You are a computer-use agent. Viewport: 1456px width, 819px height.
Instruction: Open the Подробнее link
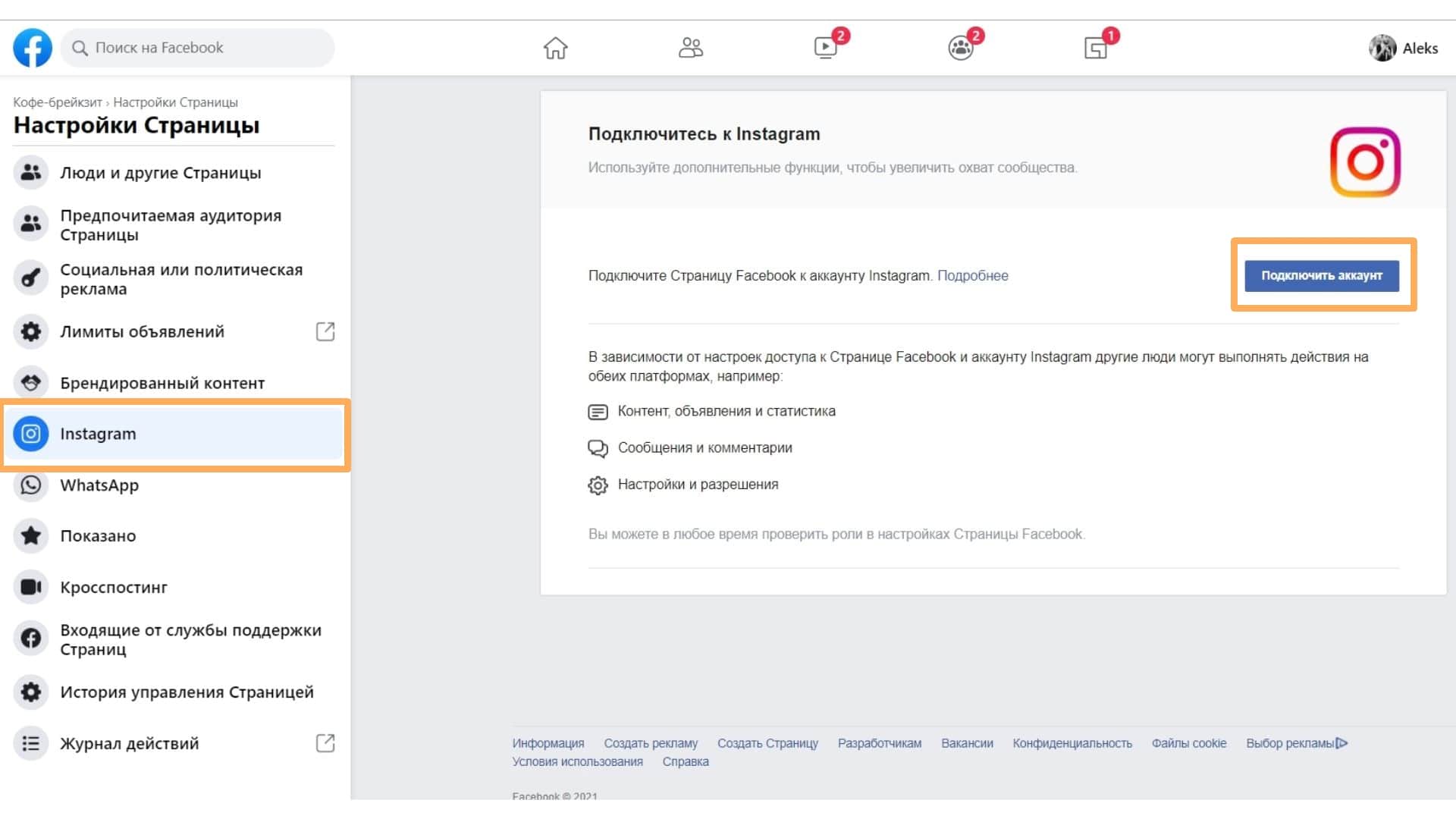tap(973, 276)
